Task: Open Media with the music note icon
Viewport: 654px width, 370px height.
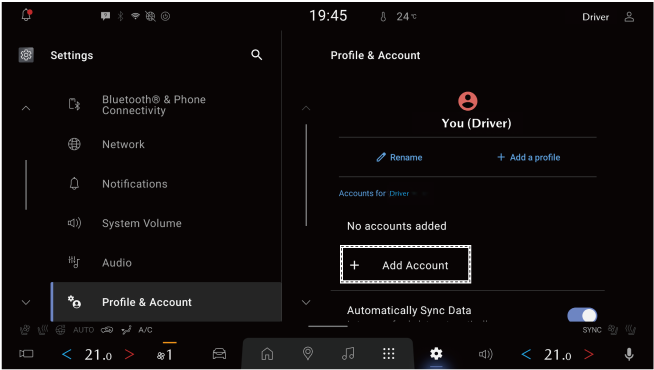Action: [x=348, y=354]
